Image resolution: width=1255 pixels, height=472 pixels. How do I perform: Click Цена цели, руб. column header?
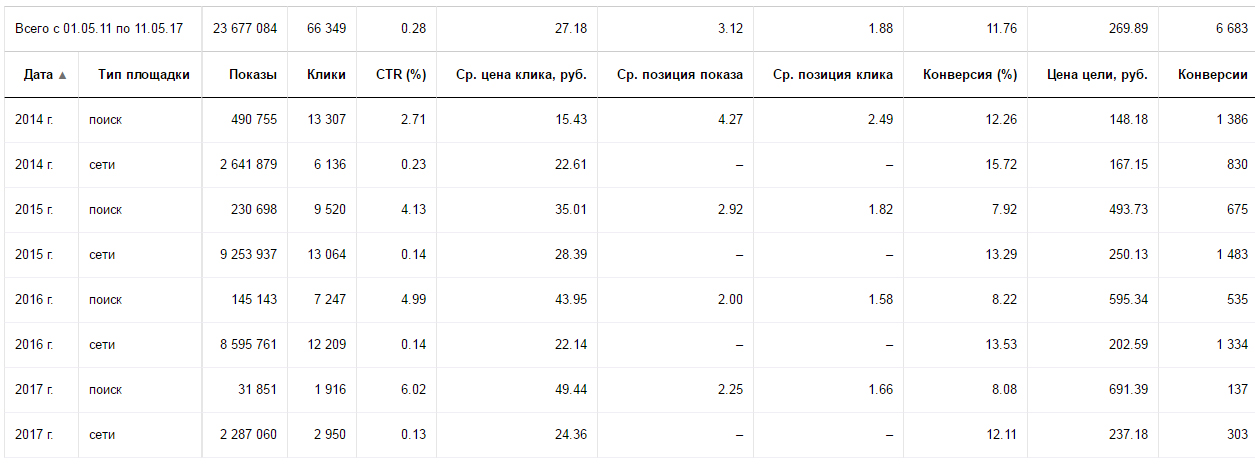1097,75
